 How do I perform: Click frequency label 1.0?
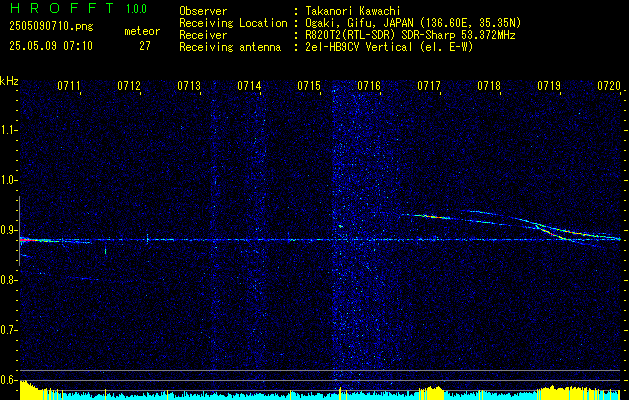[8, 180]
